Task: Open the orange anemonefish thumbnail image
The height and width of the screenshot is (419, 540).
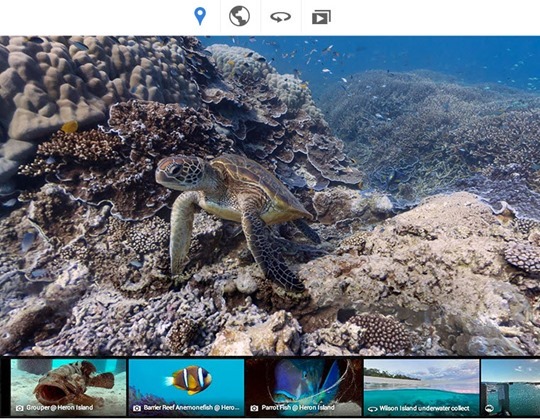Action: 186,388
